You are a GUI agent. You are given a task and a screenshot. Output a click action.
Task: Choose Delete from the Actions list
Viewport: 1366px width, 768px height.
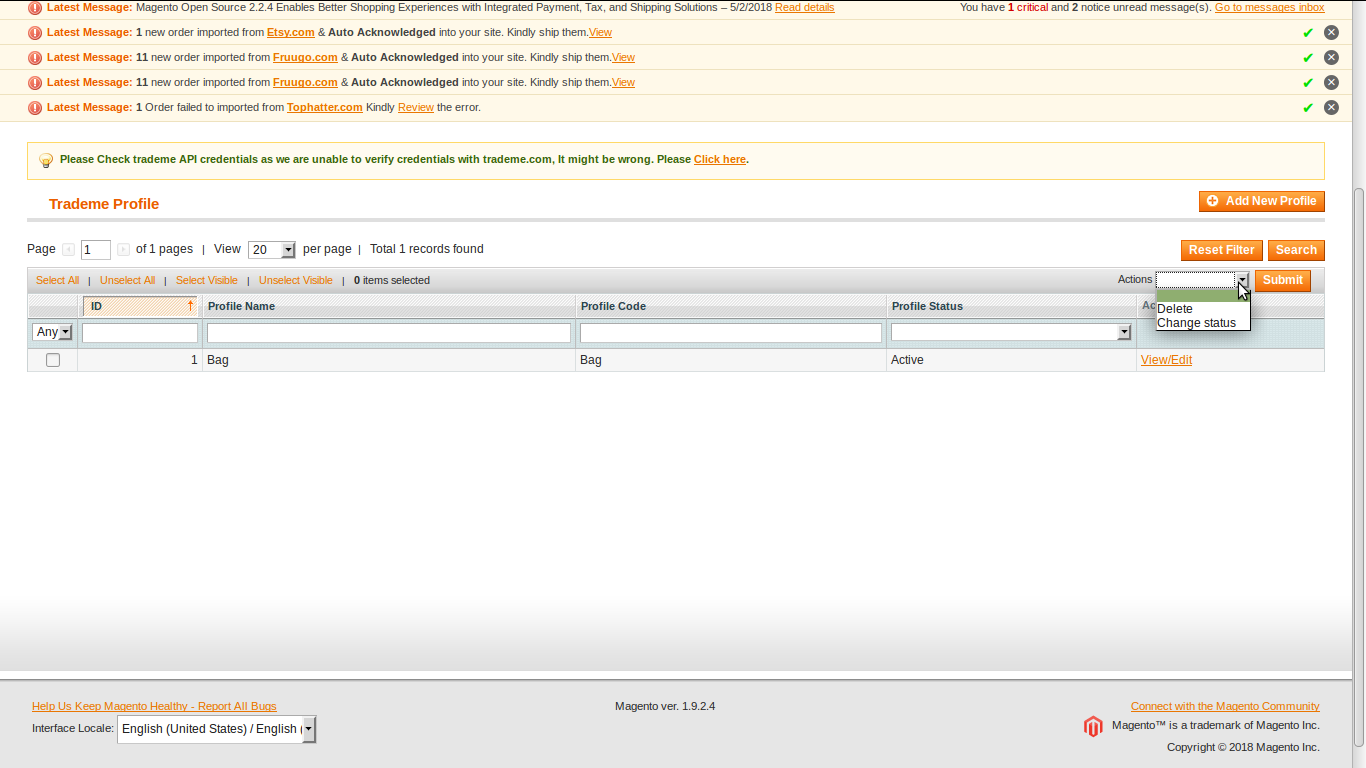tap(1203, 309)
